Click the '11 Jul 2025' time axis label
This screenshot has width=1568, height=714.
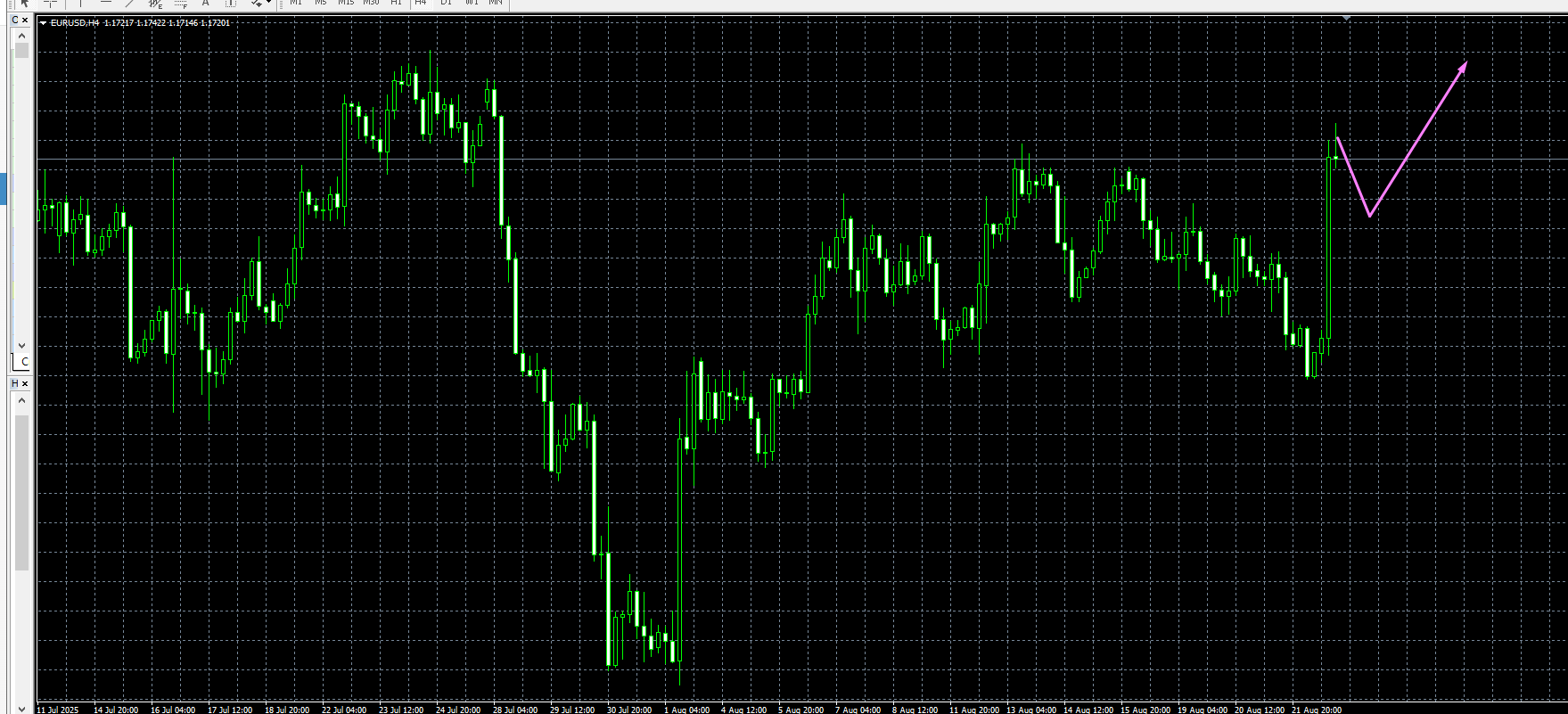58,710
